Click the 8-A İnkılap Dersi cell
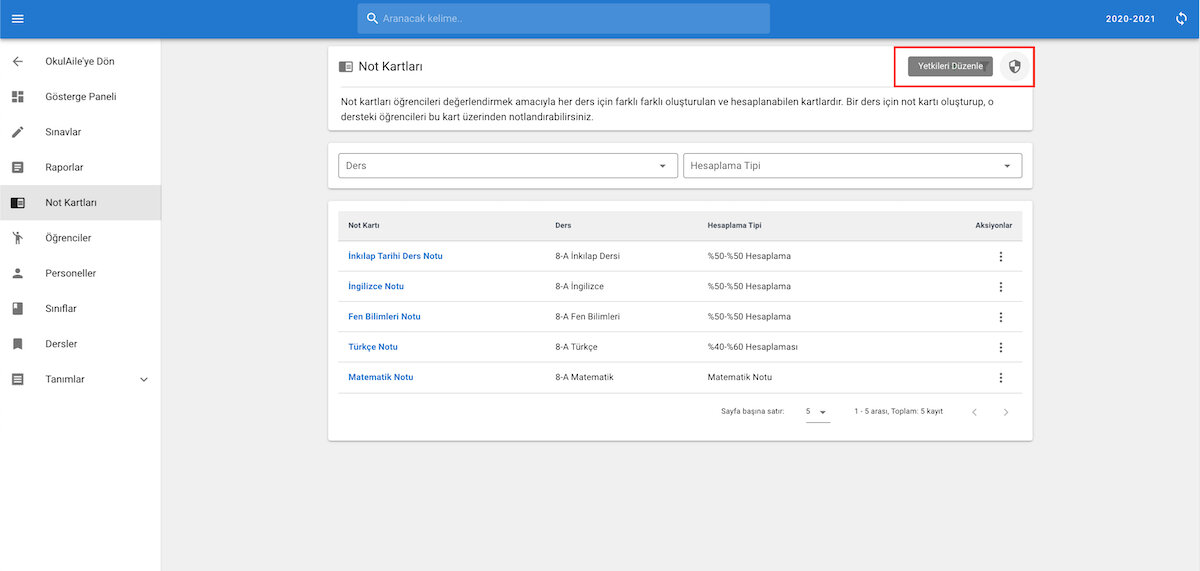The width and height of the screenshot is (1200, 571). pos(588,256)
